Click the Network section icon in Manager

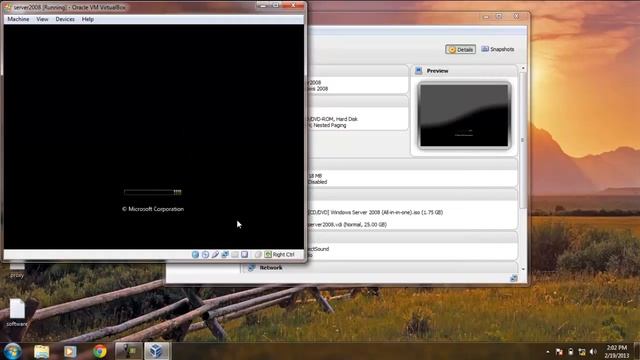251,268
